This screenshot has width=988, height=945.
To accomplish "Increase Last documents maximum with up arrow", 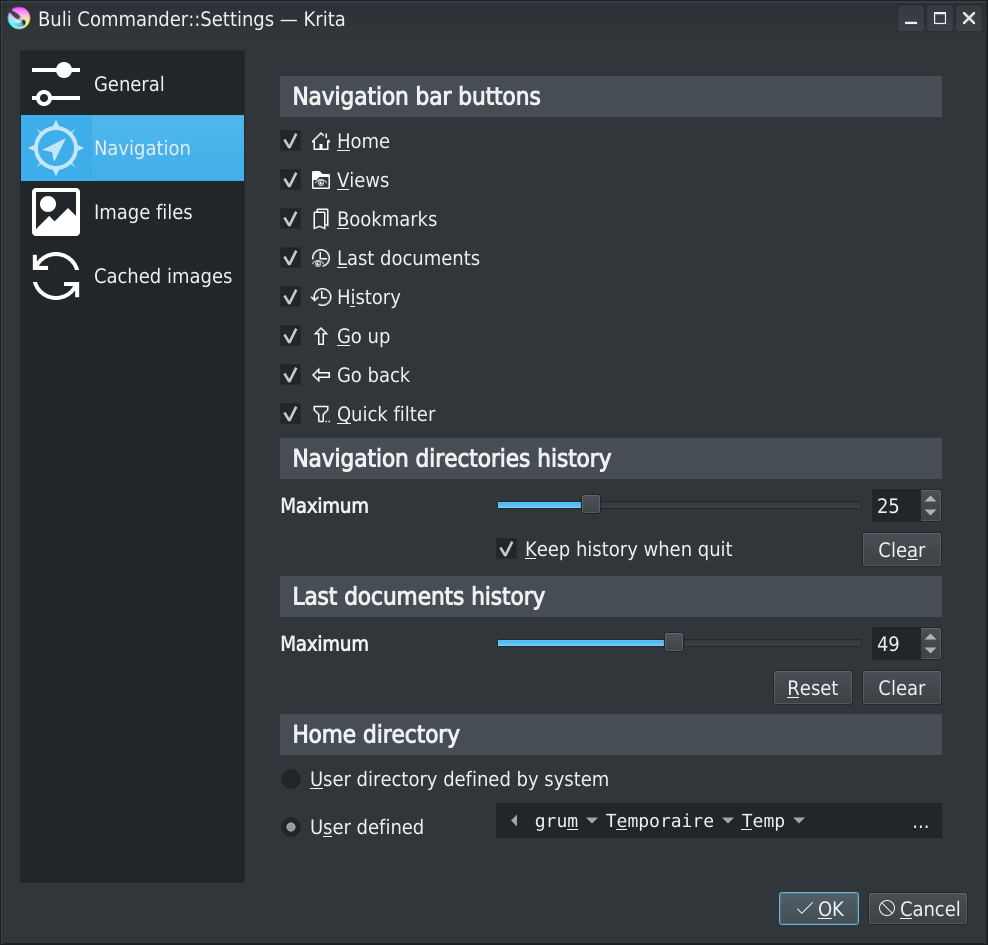I will point(931,636).
